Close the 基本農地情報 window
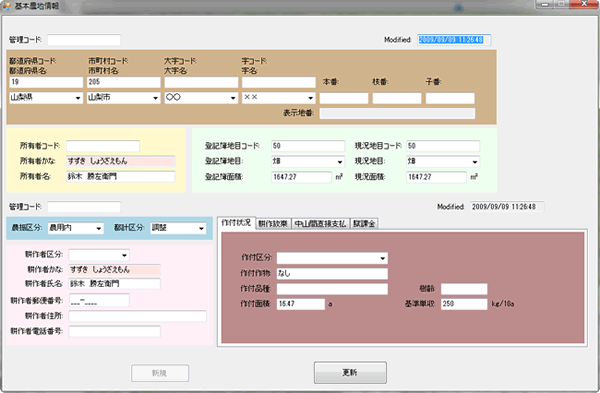The height and width of the screenshot is (393, 600). tap(584, 4)
